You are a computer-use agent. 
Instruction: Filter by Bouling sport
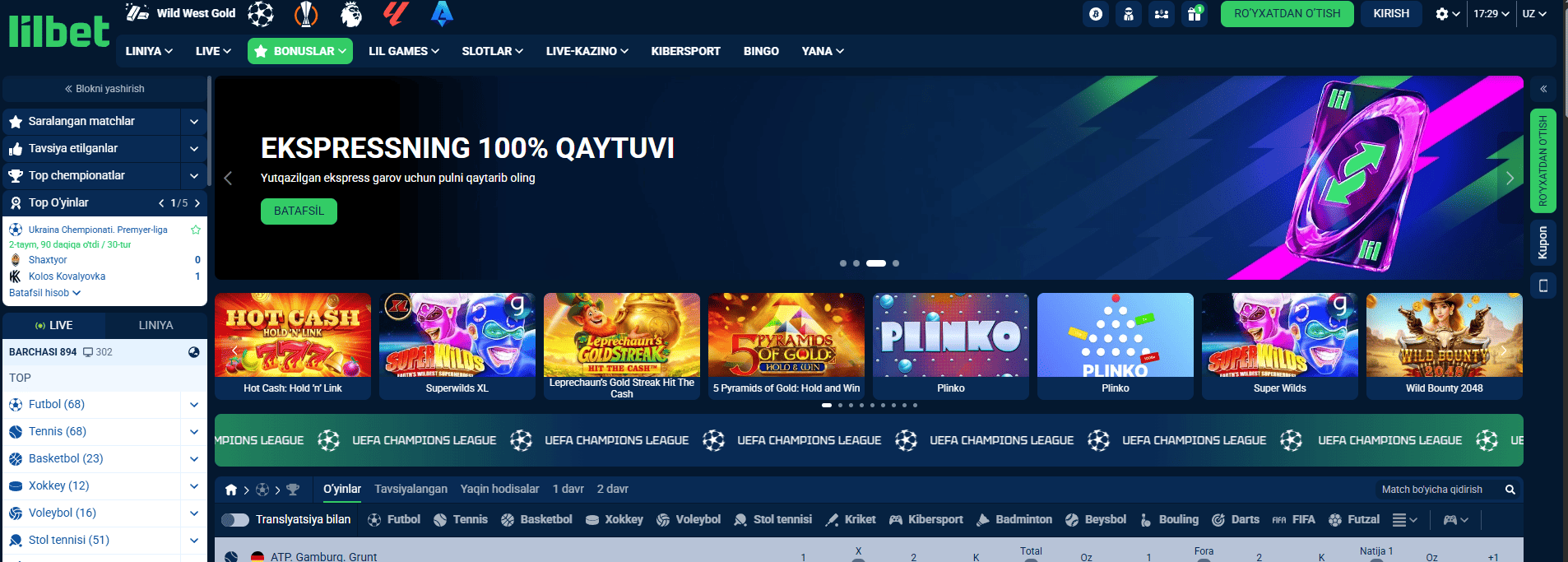[x=1168, y=520]
